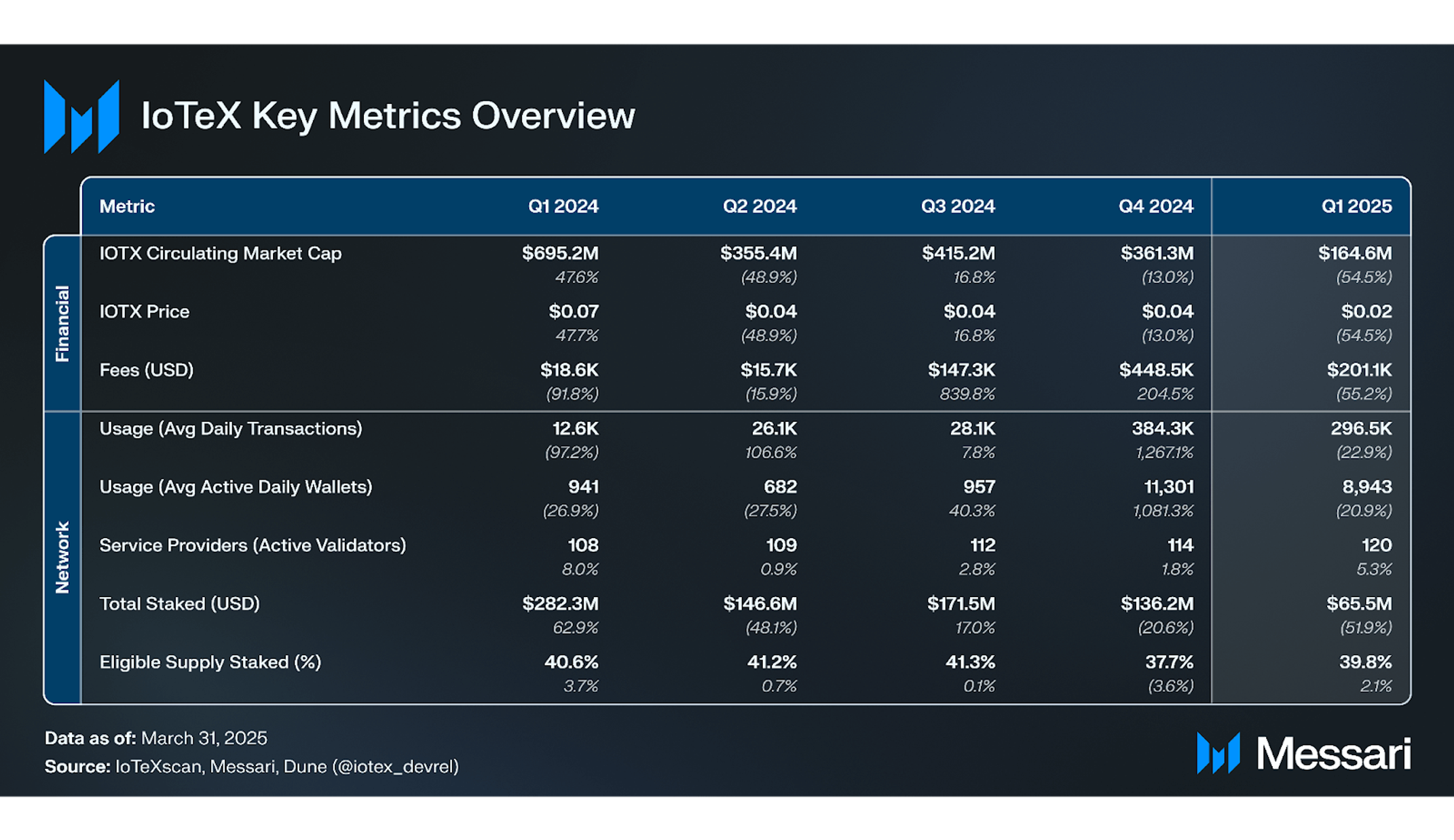The image size is (1454, 840).
Task: Click the 'IOTX Circulating Market Cap' row label
Action: pos(221,254)
